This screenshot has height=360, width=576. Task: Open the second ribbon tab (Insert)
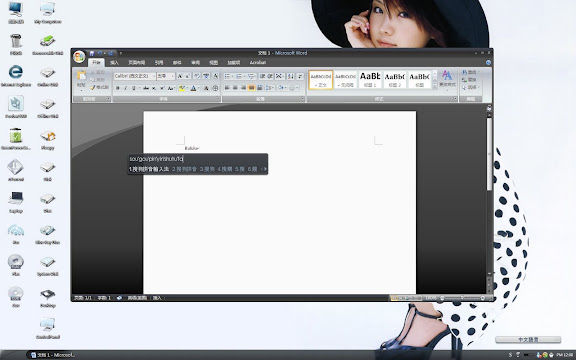[114, 63]
